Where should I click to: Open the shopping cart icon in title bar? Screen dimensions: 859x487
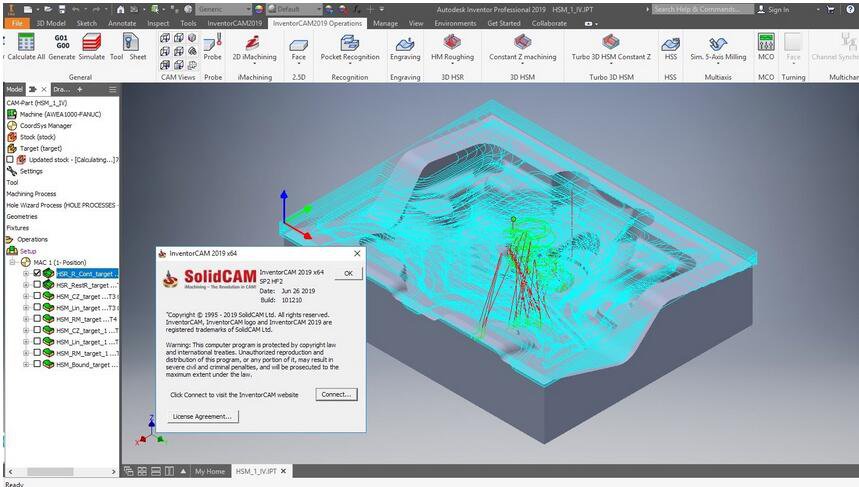(831, 9)
